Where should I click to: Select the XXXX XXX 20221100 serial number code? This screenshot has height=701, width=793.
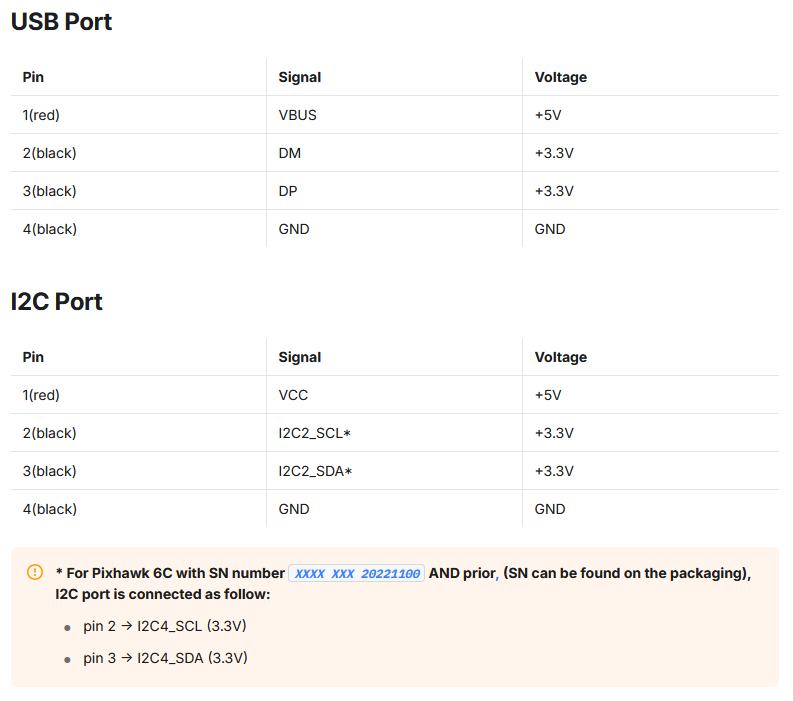356,574
